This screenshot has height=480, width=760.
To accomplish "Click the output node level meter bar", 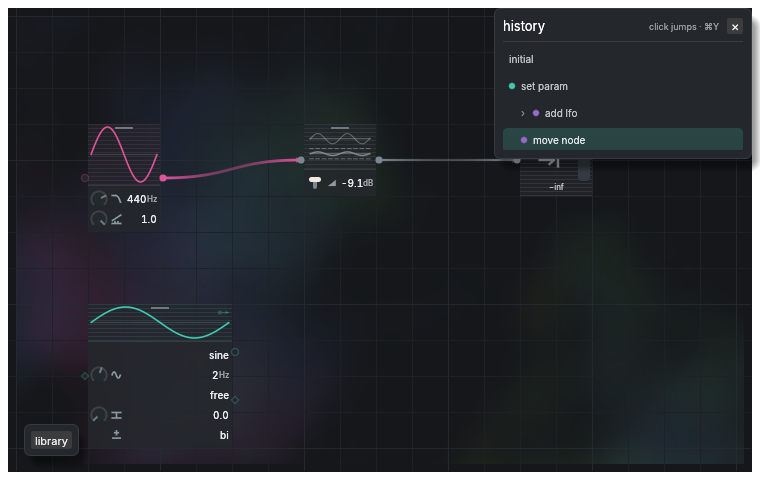I will coord(584,170).
